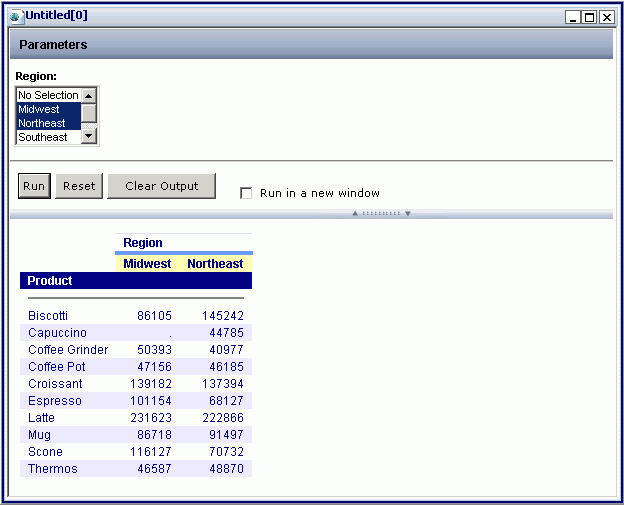Viewport: 624px width, 505px height.
Task: Click Region list scroll down arrow
Action: click(89, 136)
